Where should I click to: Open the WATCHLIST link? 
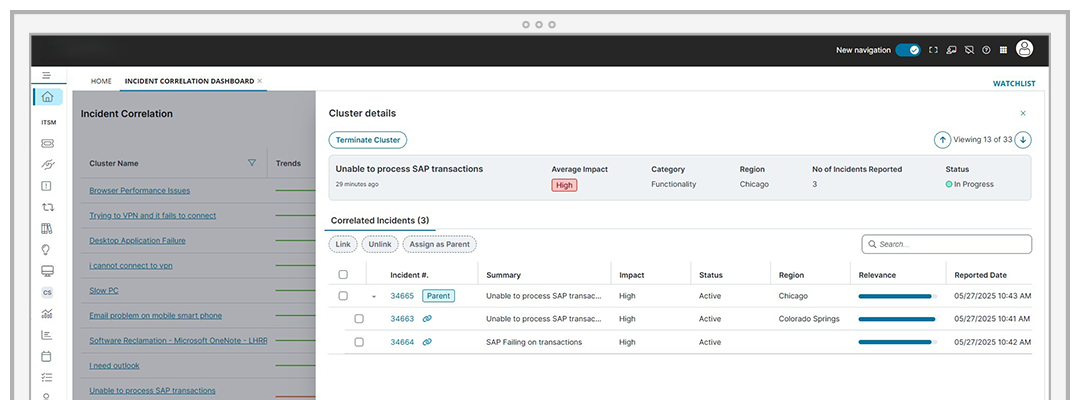[x=1014, y=84]
